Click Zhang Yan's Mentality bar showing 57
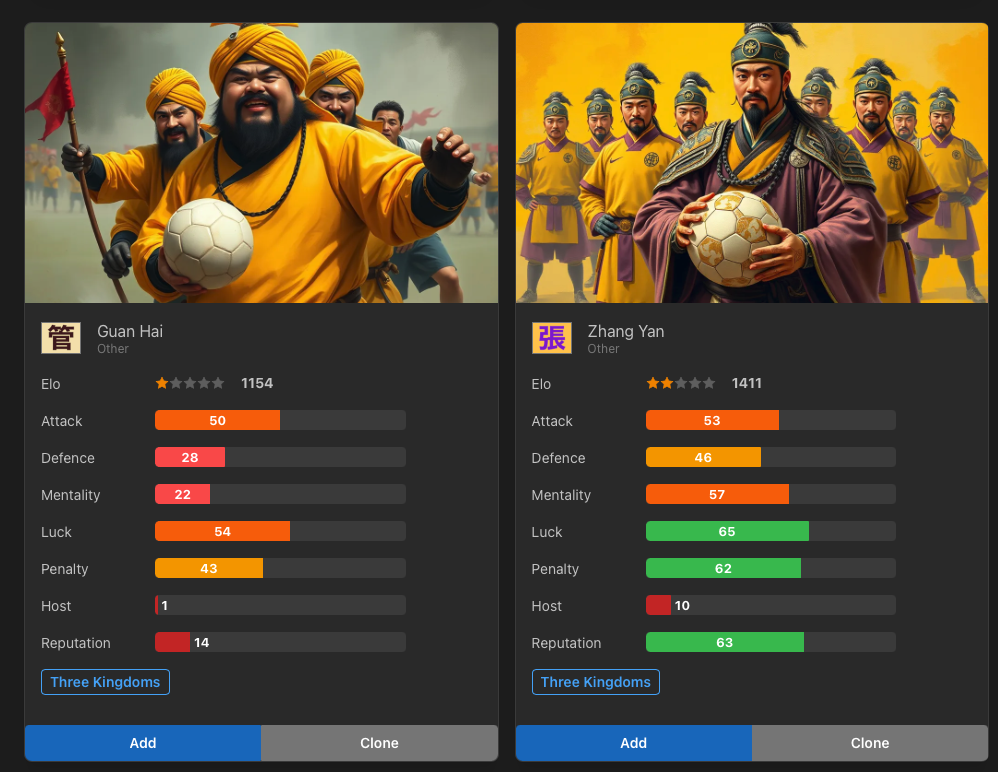998x772 pixels. coord(771,495)
